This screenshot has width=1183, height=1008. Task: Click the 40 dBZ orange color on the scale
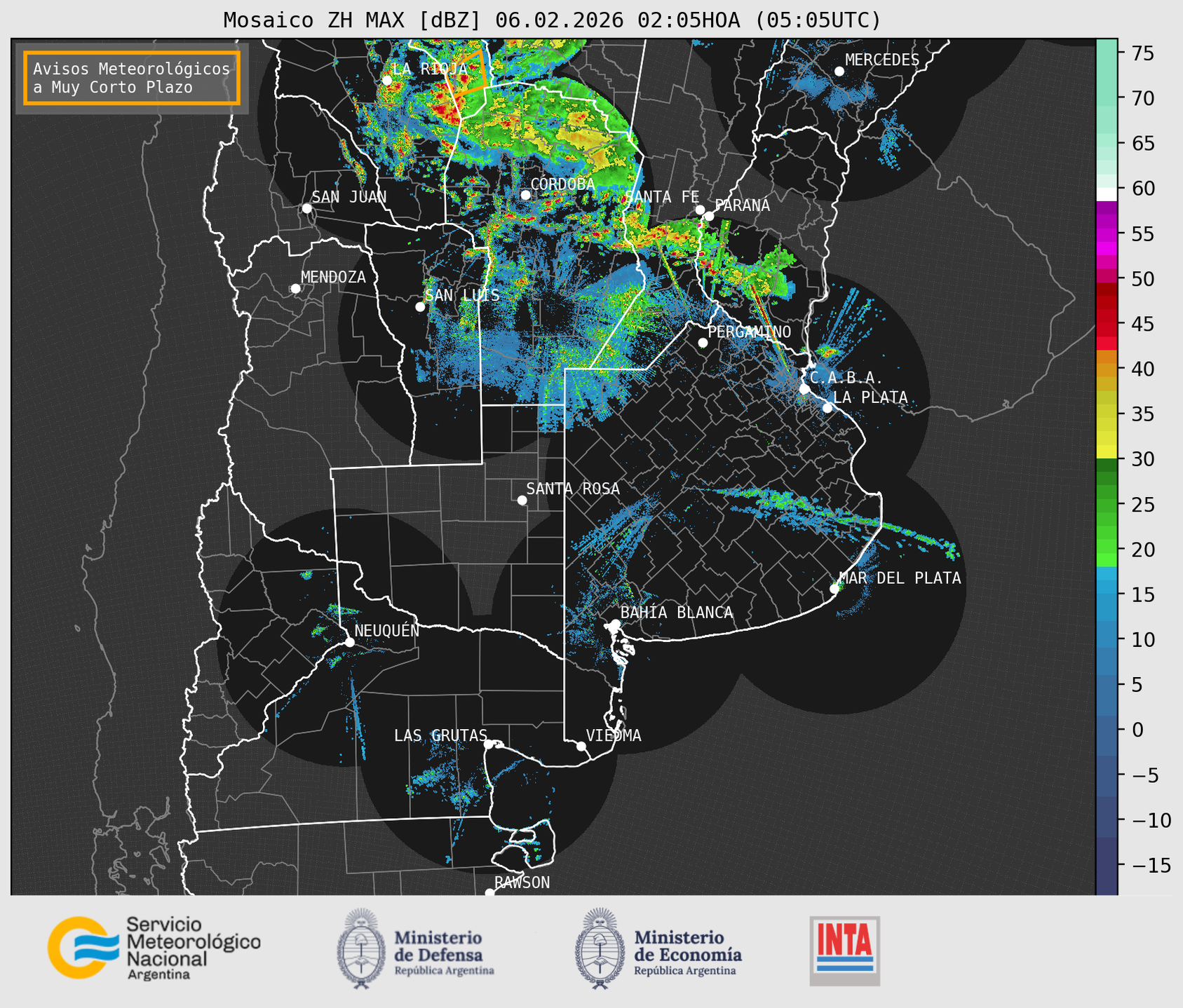pos(1107,369)
